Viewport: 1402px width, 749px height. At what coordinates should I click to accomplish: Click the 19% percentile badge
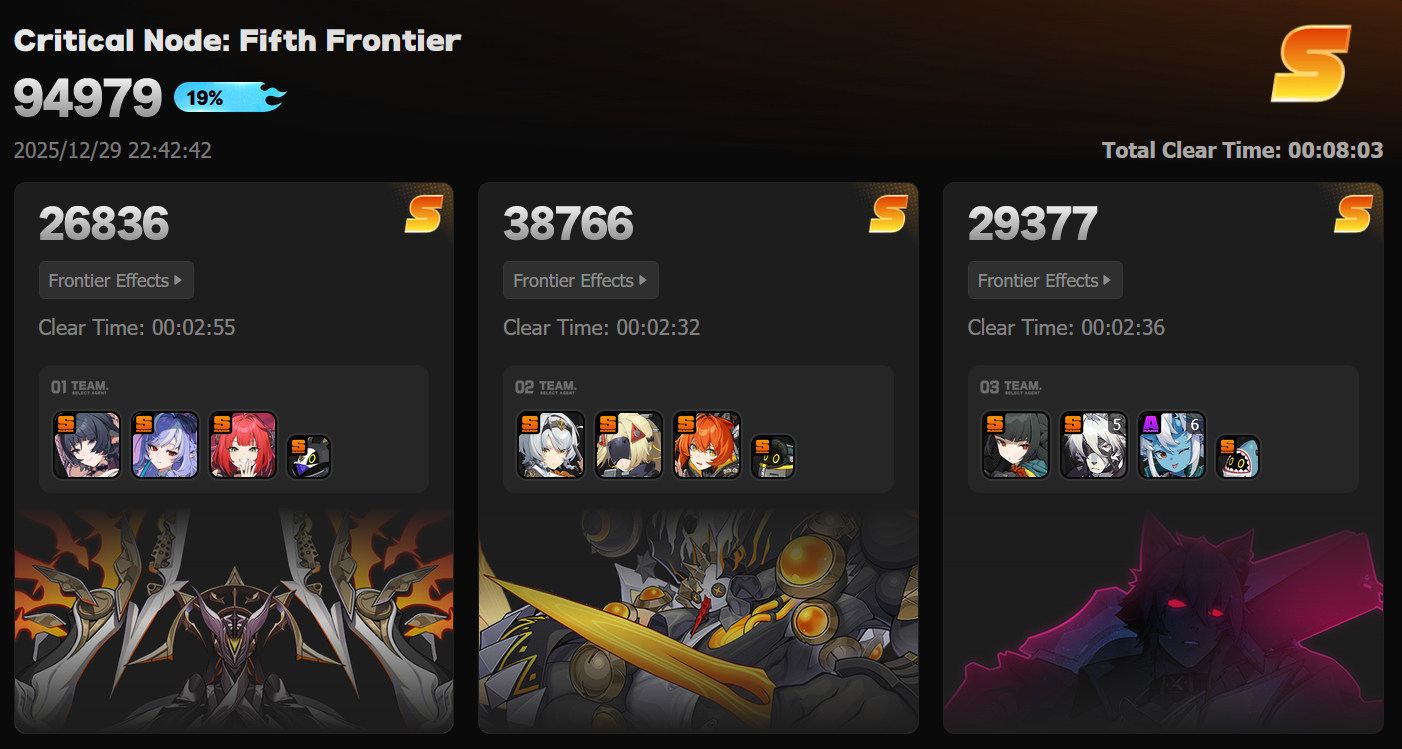pos(230,97)
